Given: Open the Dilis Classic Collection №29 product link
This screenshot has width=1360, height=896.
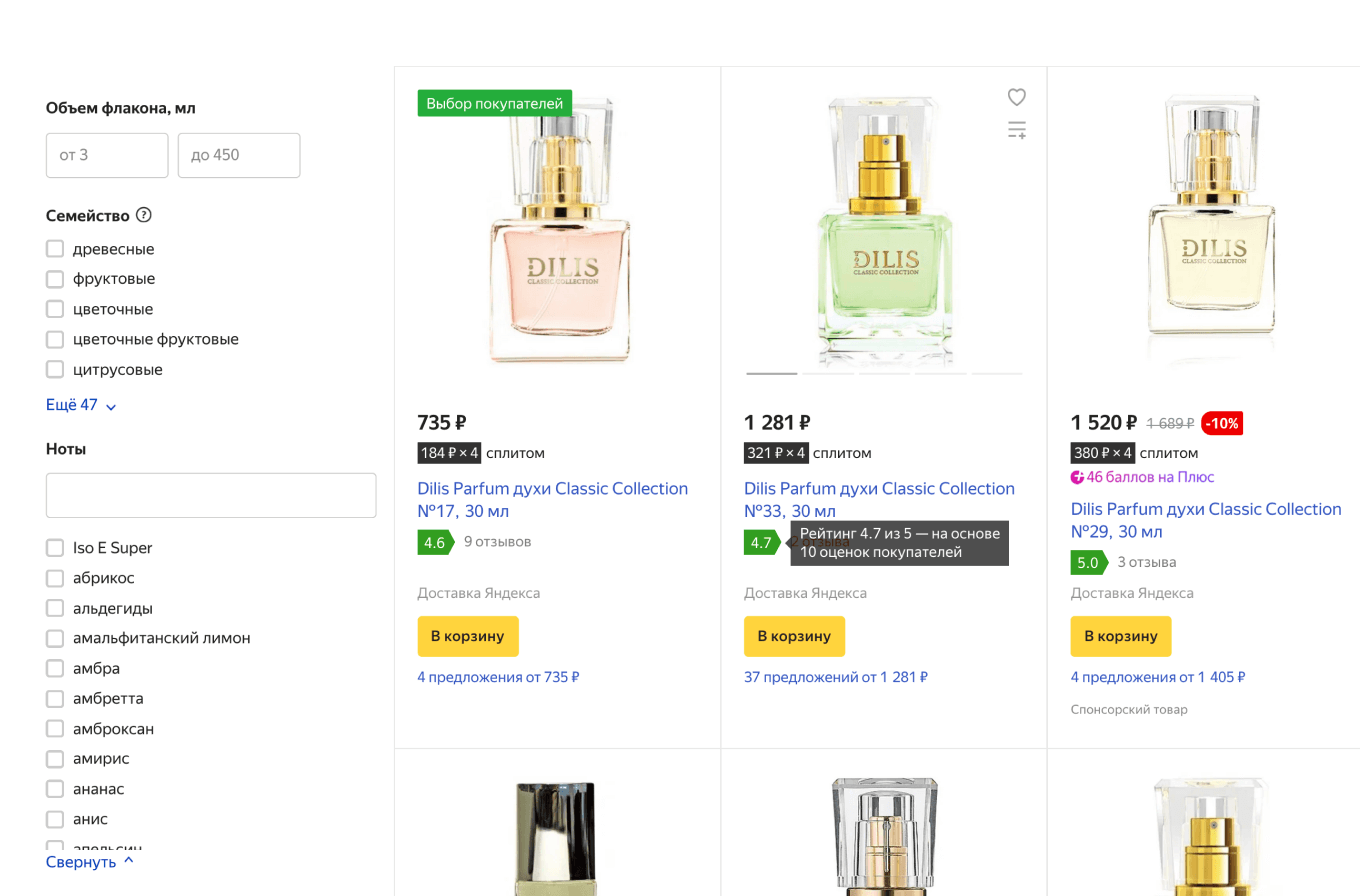Looking at the screenshot, I should (1205, 520).
